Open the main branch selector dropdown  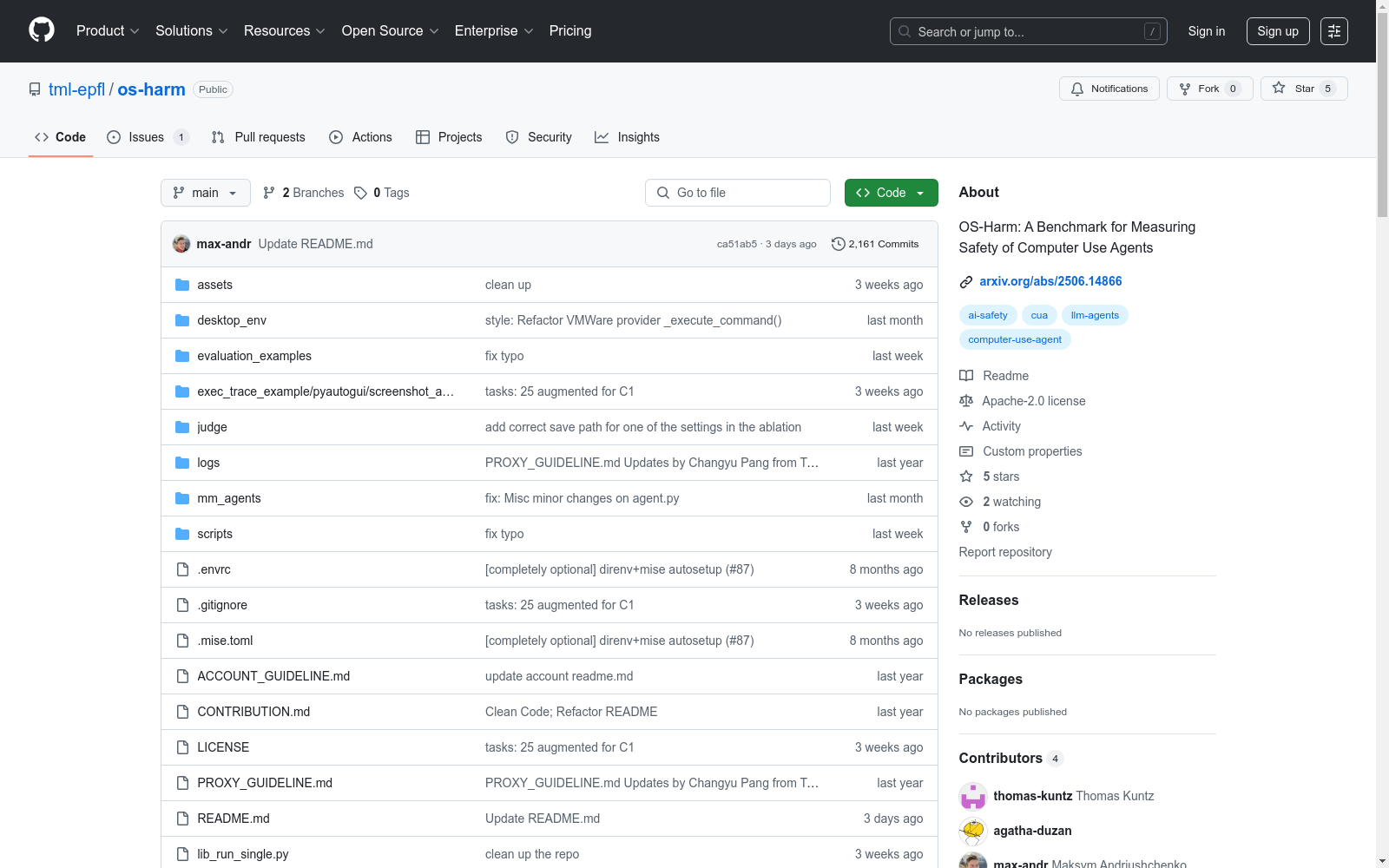coord(206,193)
